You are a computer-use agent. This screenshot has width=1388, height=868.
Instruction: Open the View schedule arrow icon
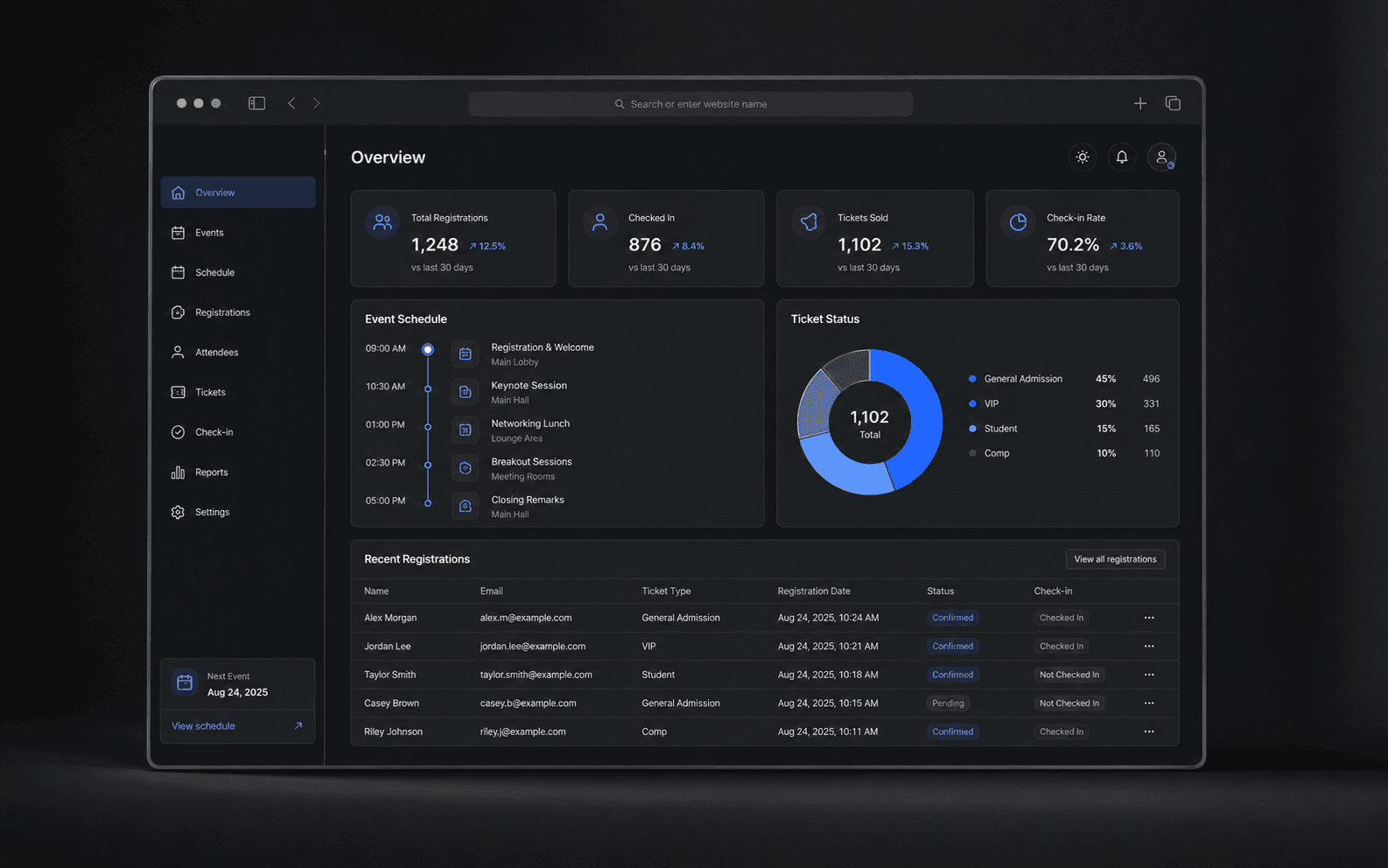pyautogui.click(x=298, y=726)
